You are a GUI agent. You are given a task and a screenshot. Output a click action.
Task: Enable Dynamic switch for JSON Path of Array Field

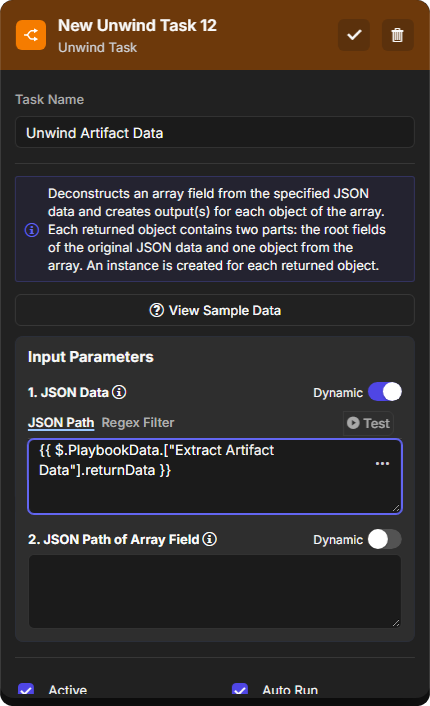coord(385,539)
